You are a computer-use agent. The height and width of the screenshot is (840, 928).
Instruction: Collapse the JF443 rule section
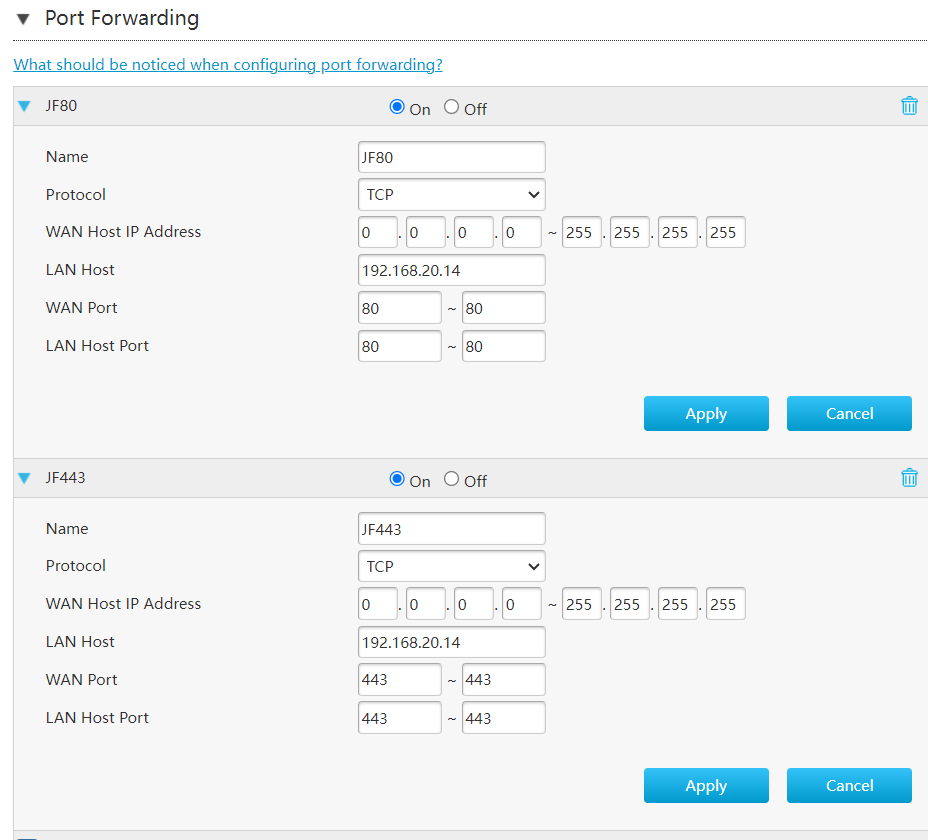[x=25, y=478]
